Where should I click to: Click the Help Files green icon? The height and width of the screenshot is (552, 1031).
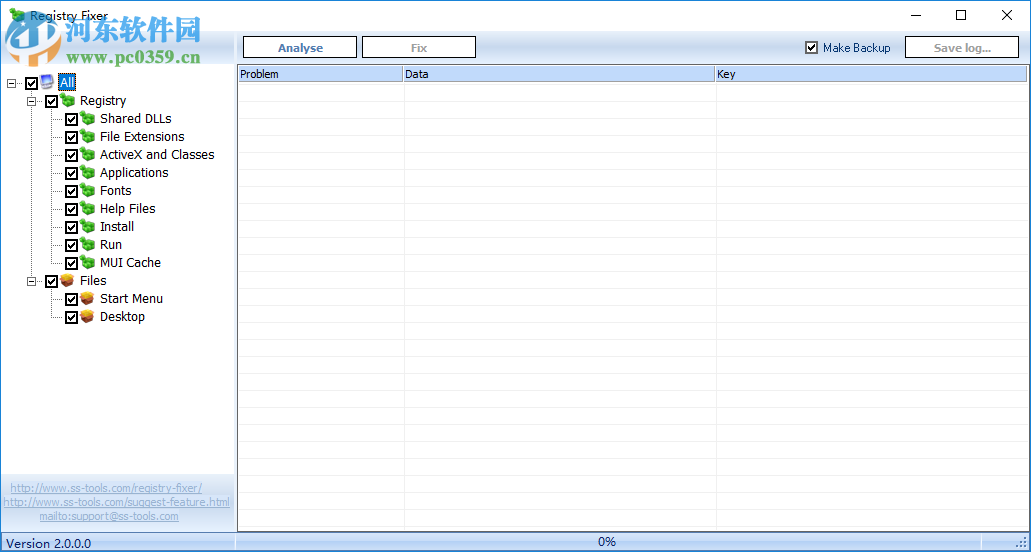[87, 208]
